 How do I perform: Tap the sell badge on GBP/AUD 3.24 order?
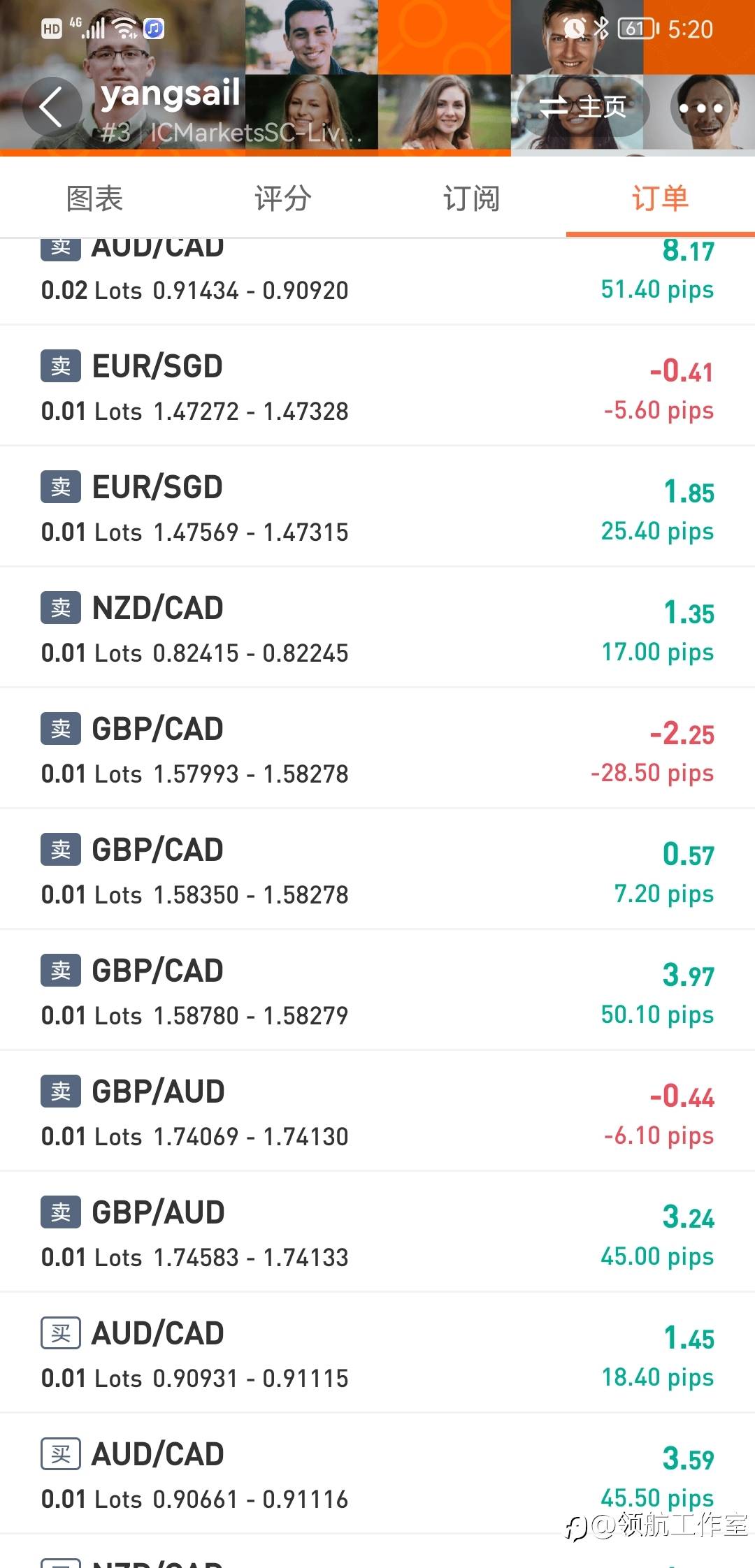coord(61,1212)
